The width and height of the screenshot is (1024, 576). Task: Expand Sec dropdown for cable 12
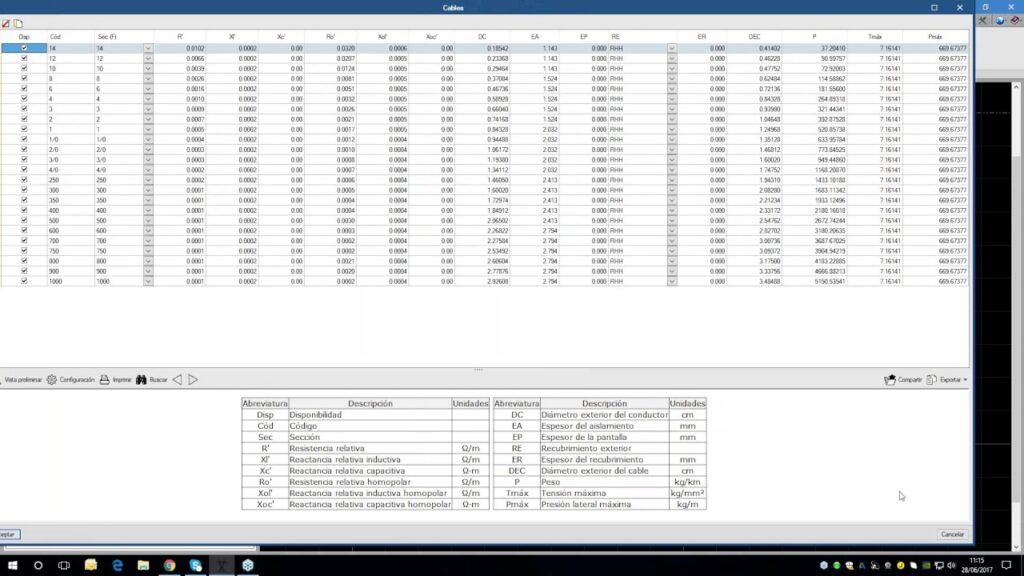tap(148, 59)
